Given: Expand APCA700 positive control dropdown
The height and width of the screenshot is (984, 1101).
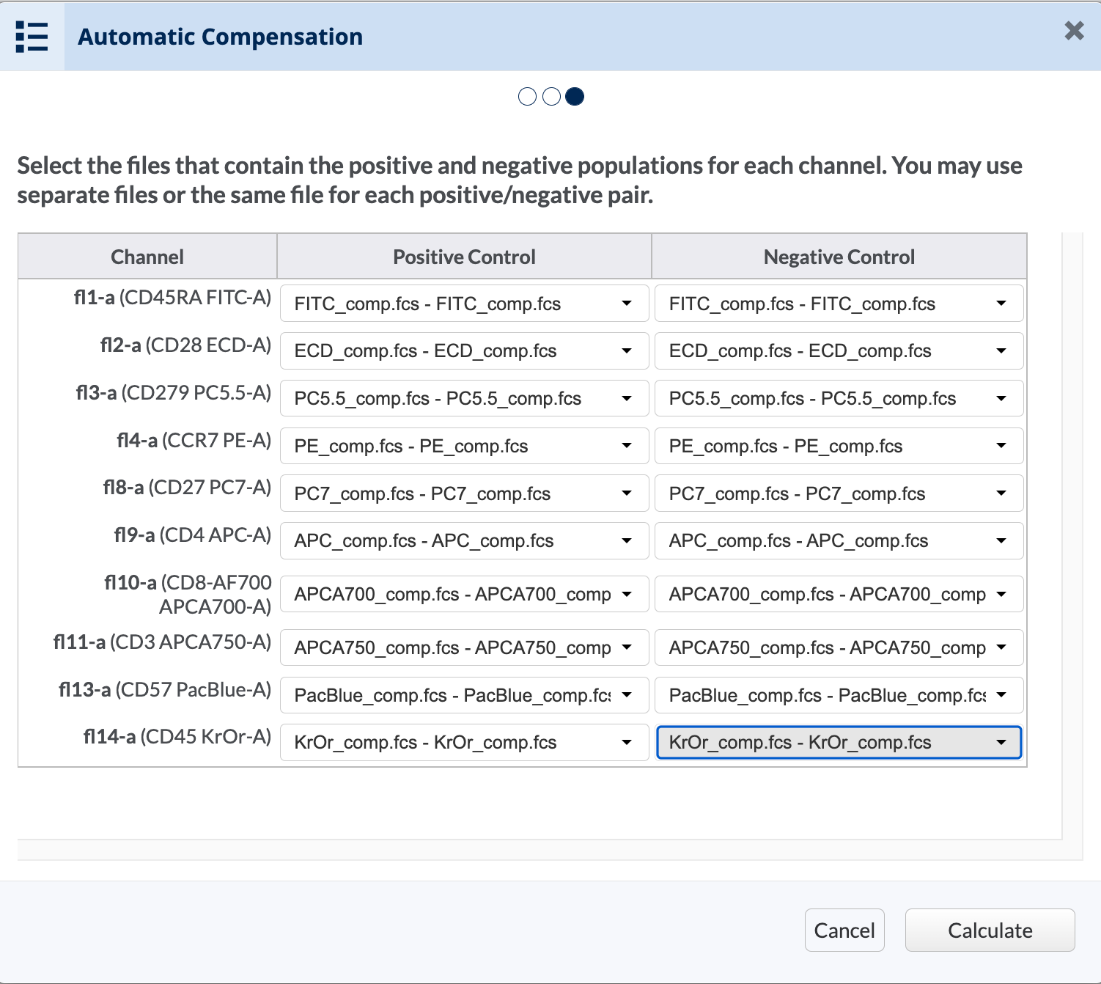Looking at the screenshot, I should pos(464,594).
